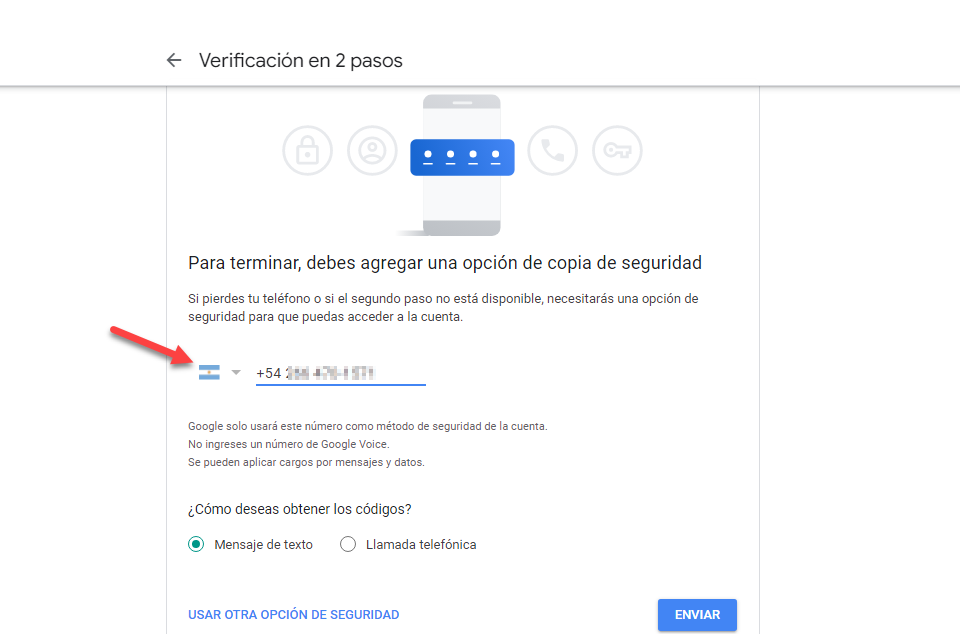The image size is (960, 634).
Task: Select Llamada telefónica option
Action: 348,544
